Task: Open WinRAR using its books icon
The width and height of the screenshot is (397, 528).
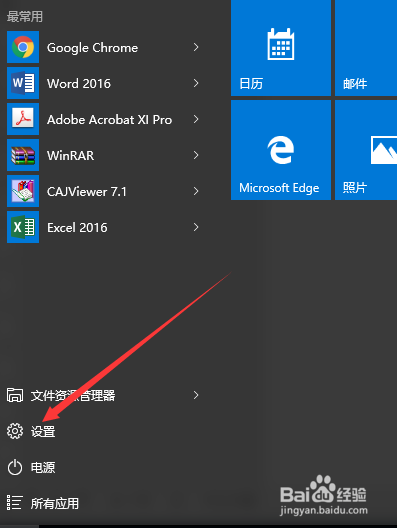Action: click(23, 155)
